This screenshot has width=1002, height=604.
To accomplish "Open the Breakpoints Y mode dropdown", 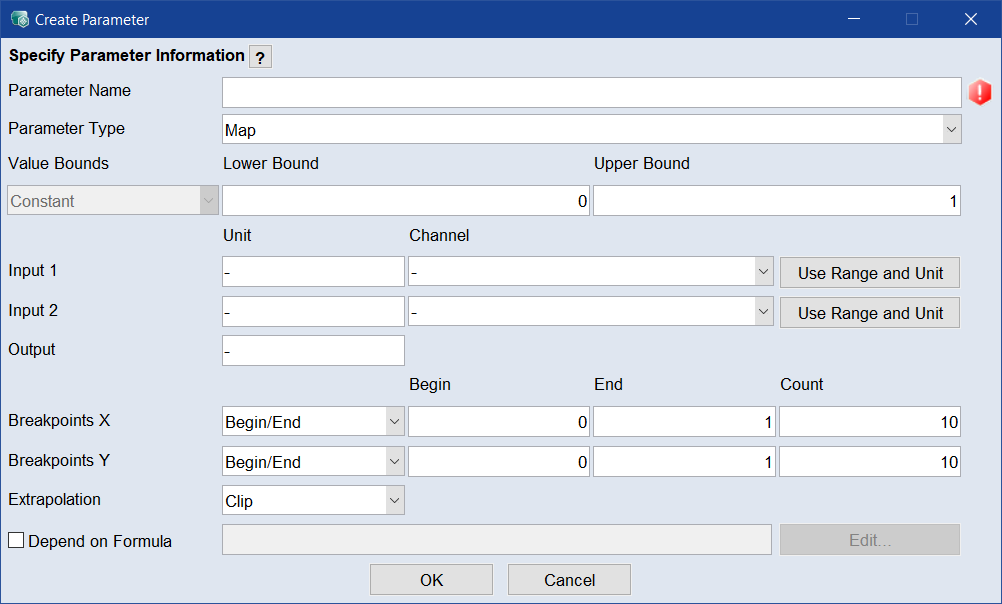I will tap(313, 462).
